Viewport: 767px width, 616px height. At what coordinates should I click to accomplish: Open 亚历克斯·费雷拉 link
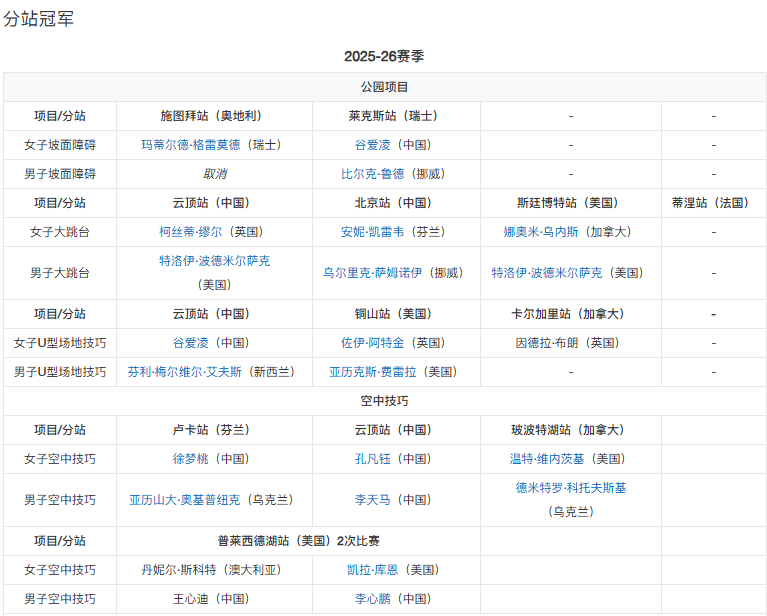tap(373, 372)
